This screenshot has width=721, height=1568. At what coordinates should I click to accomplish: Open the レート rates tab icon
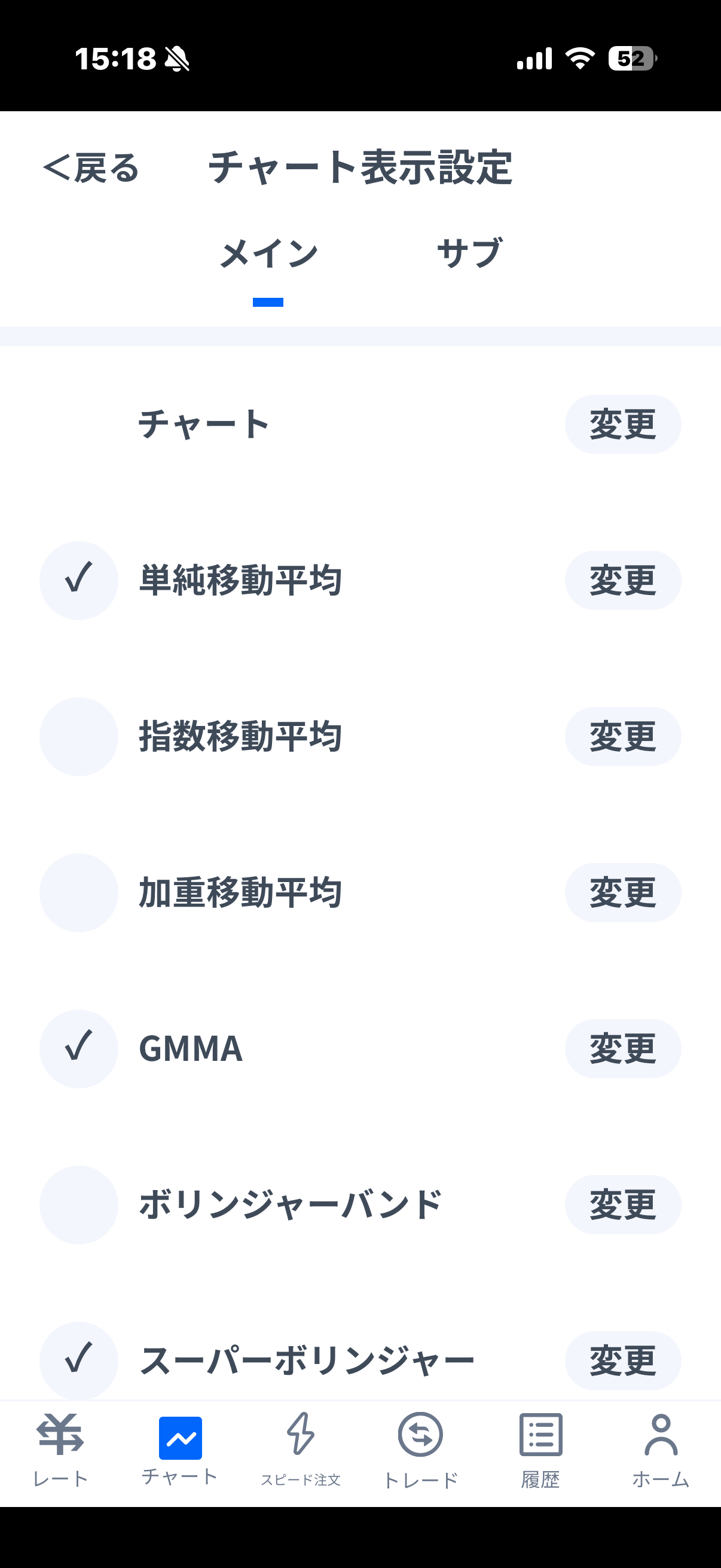(x=60, y=1434)
